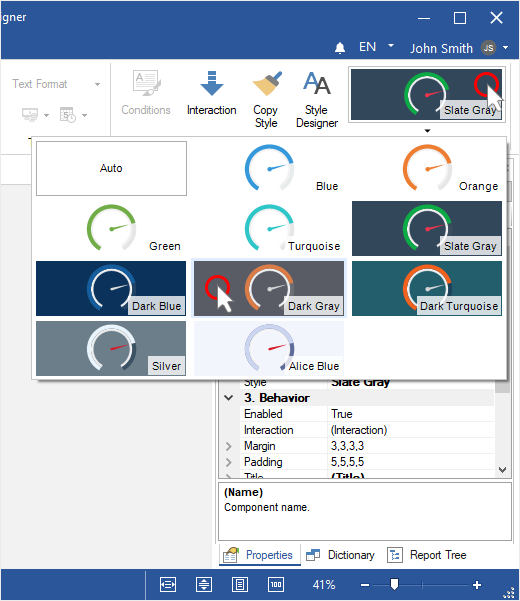
Task: Click the fit page height icon
Action: [204, 585]
